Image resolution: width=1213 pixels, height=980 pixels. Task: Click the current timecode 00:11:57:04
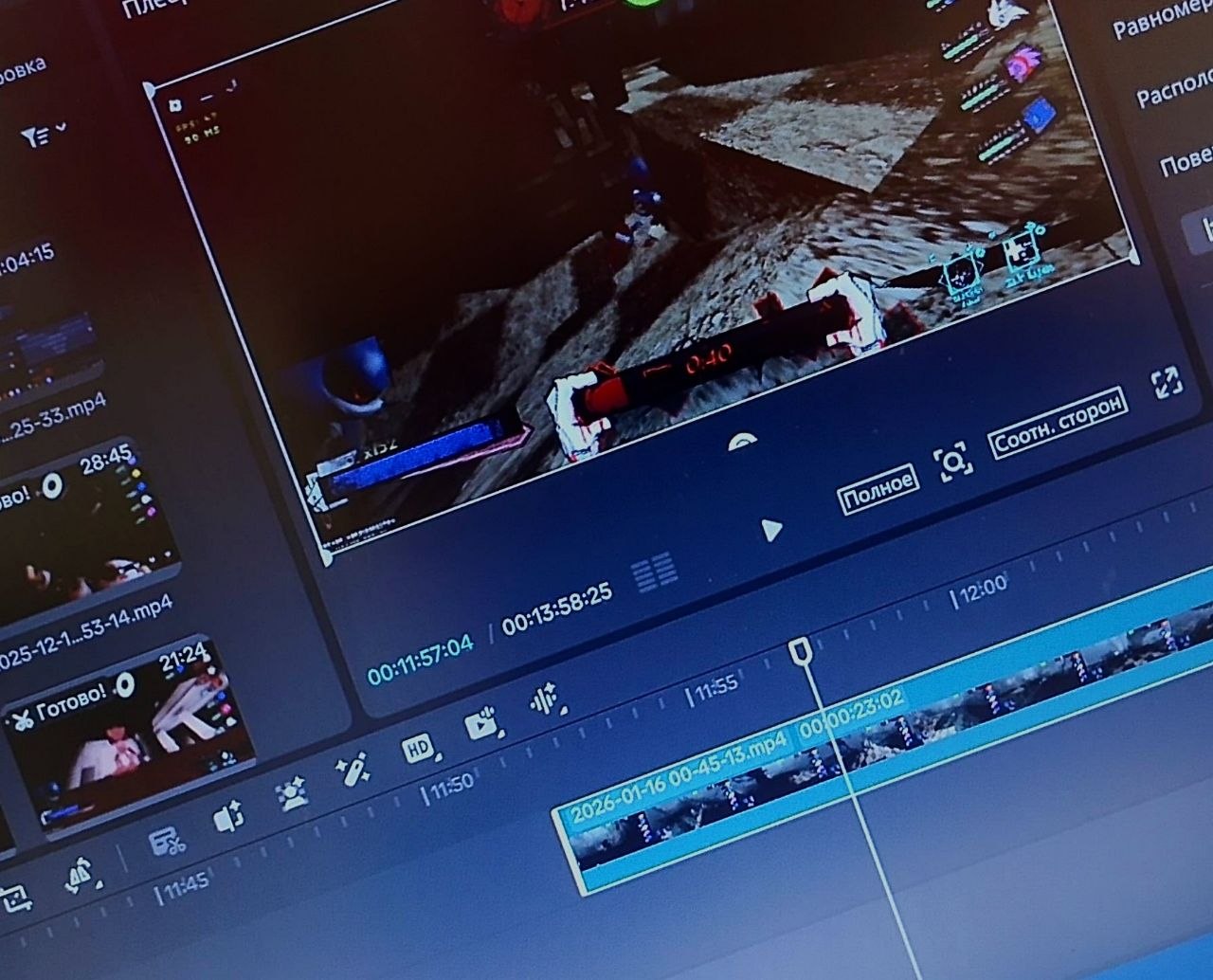point(420,659)
